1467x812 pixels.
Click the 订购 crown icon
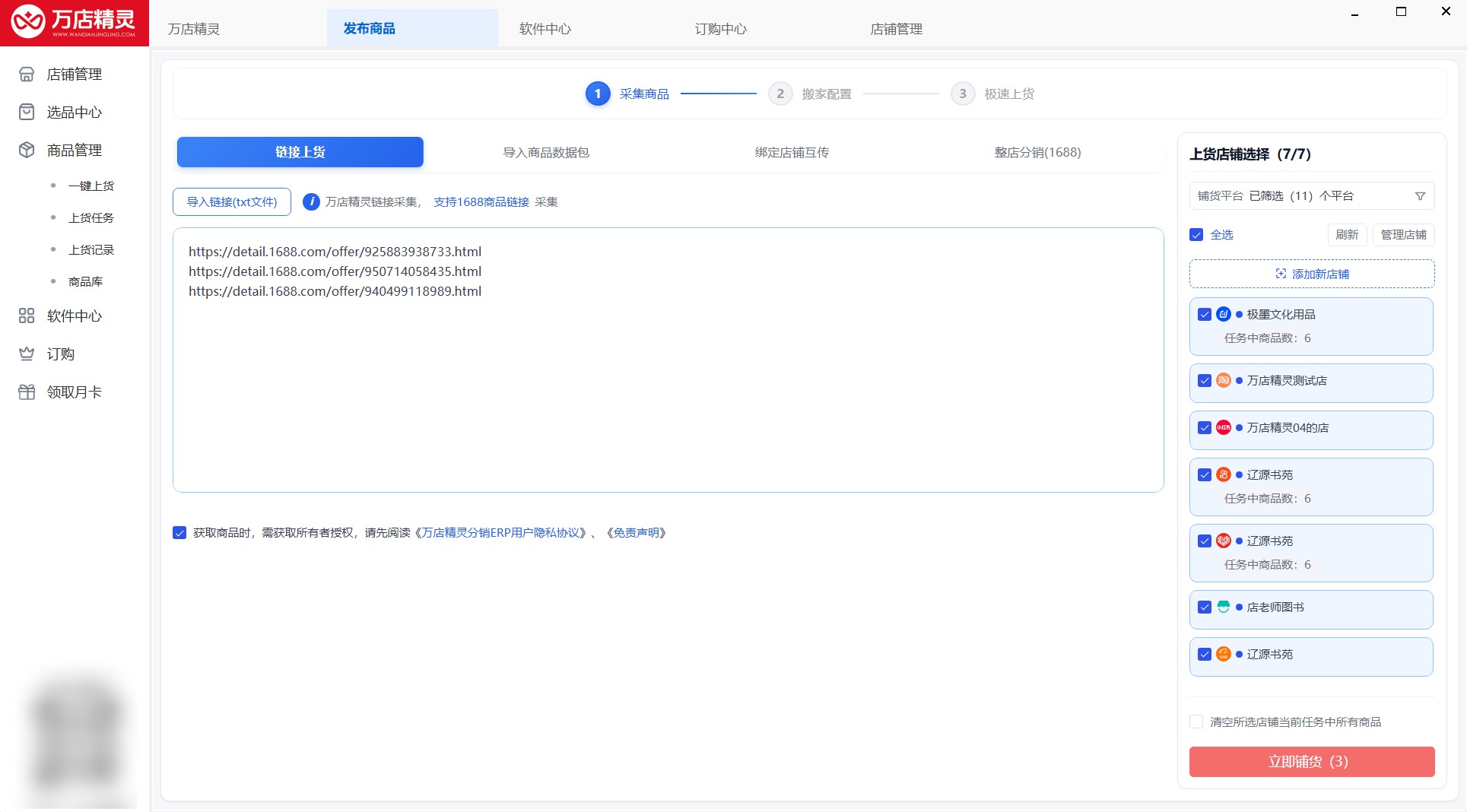(x=27, y=354)
